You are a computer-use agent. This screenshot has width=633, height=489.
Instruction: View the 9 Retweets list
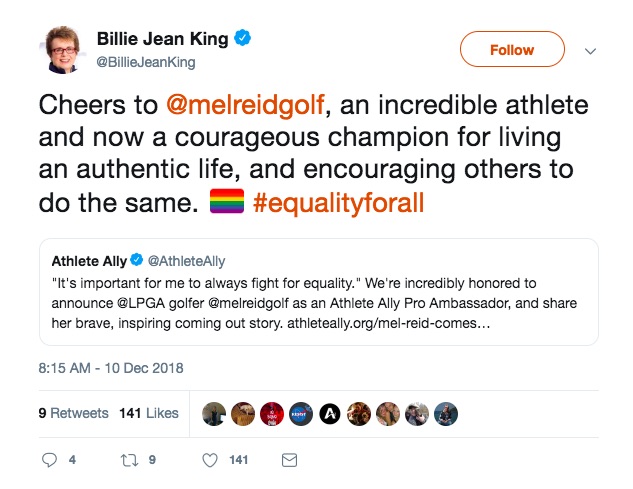coord(73,413)
